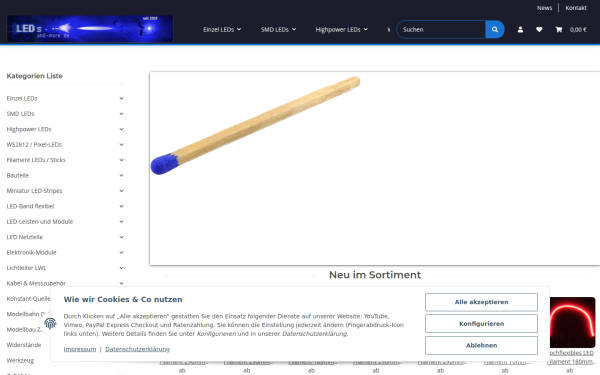Focus the Suchen search input field
Image resolution: width=600 pixels, height=375 pixels.
pyautogui.click(x=441, y=29)
